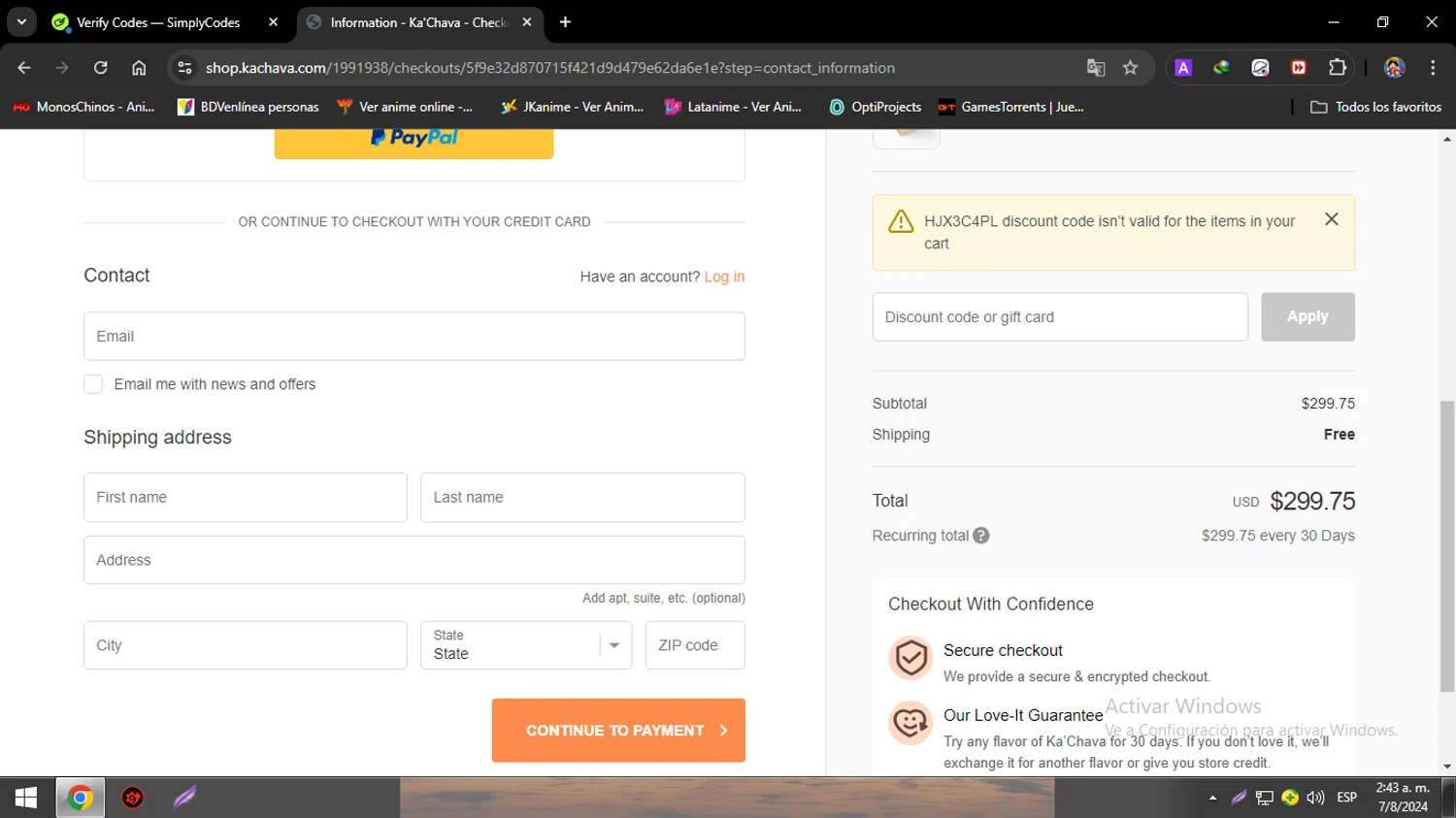Open the Chrome profile avatar menu
The image size is (1456, 818).
point(1395,68)
